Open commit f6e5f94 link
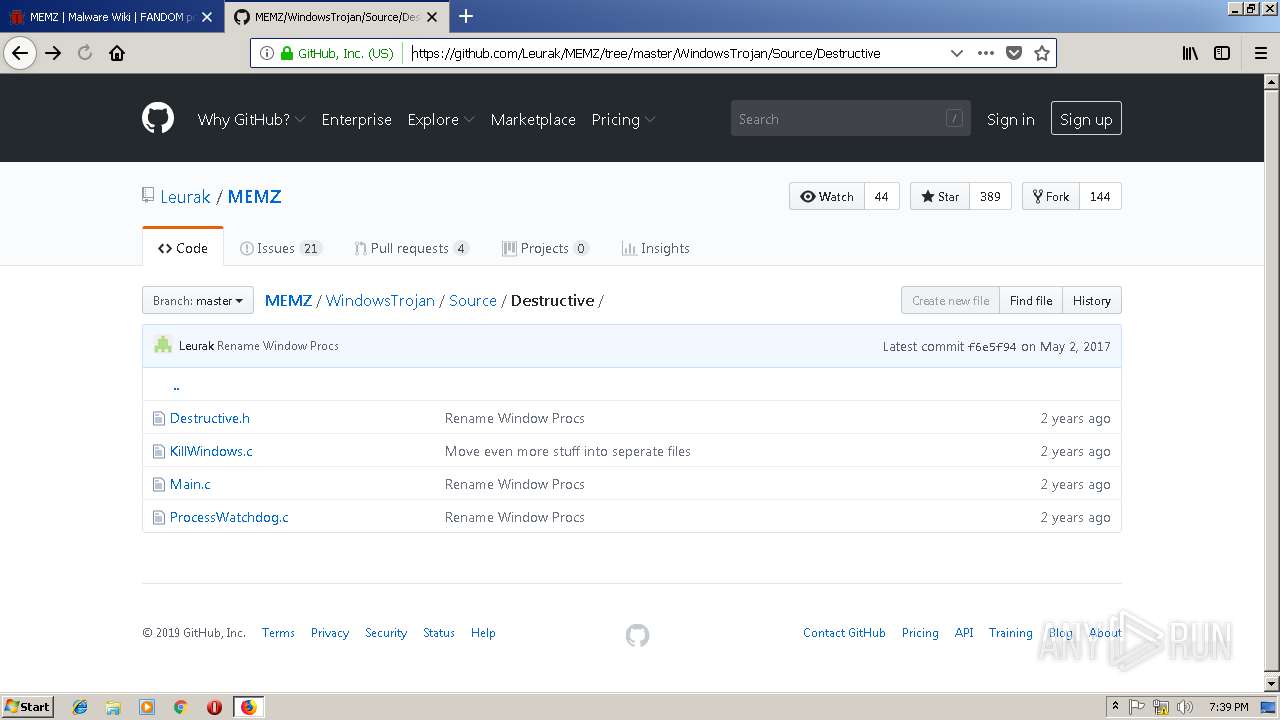The image size is (1280, 720). click(992, 346)
